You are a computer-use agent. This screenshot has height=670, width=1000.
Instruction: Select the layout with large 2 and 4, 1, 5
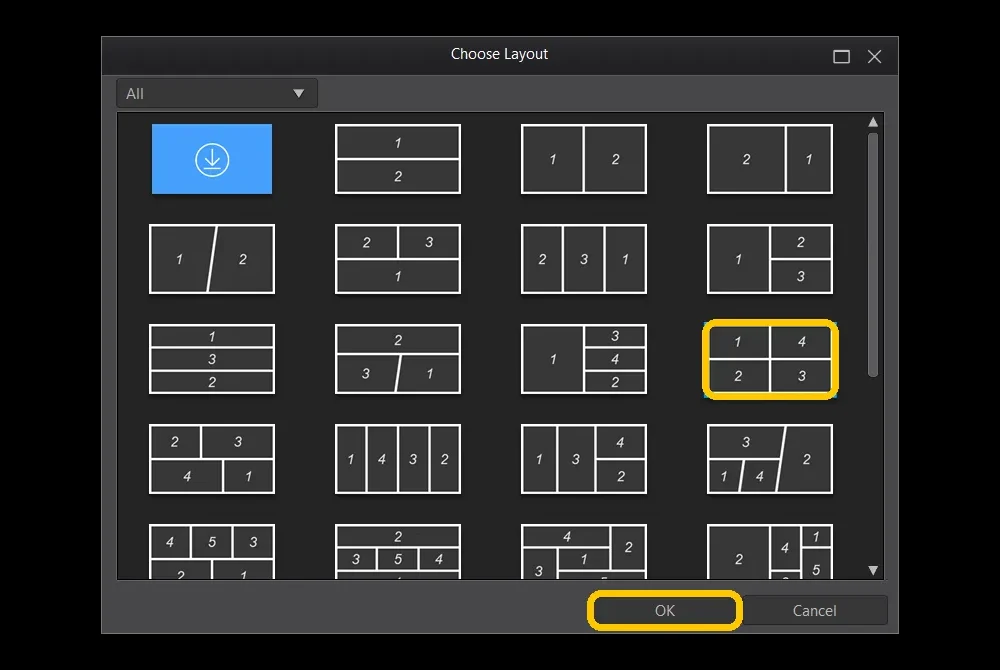point(770,551)
